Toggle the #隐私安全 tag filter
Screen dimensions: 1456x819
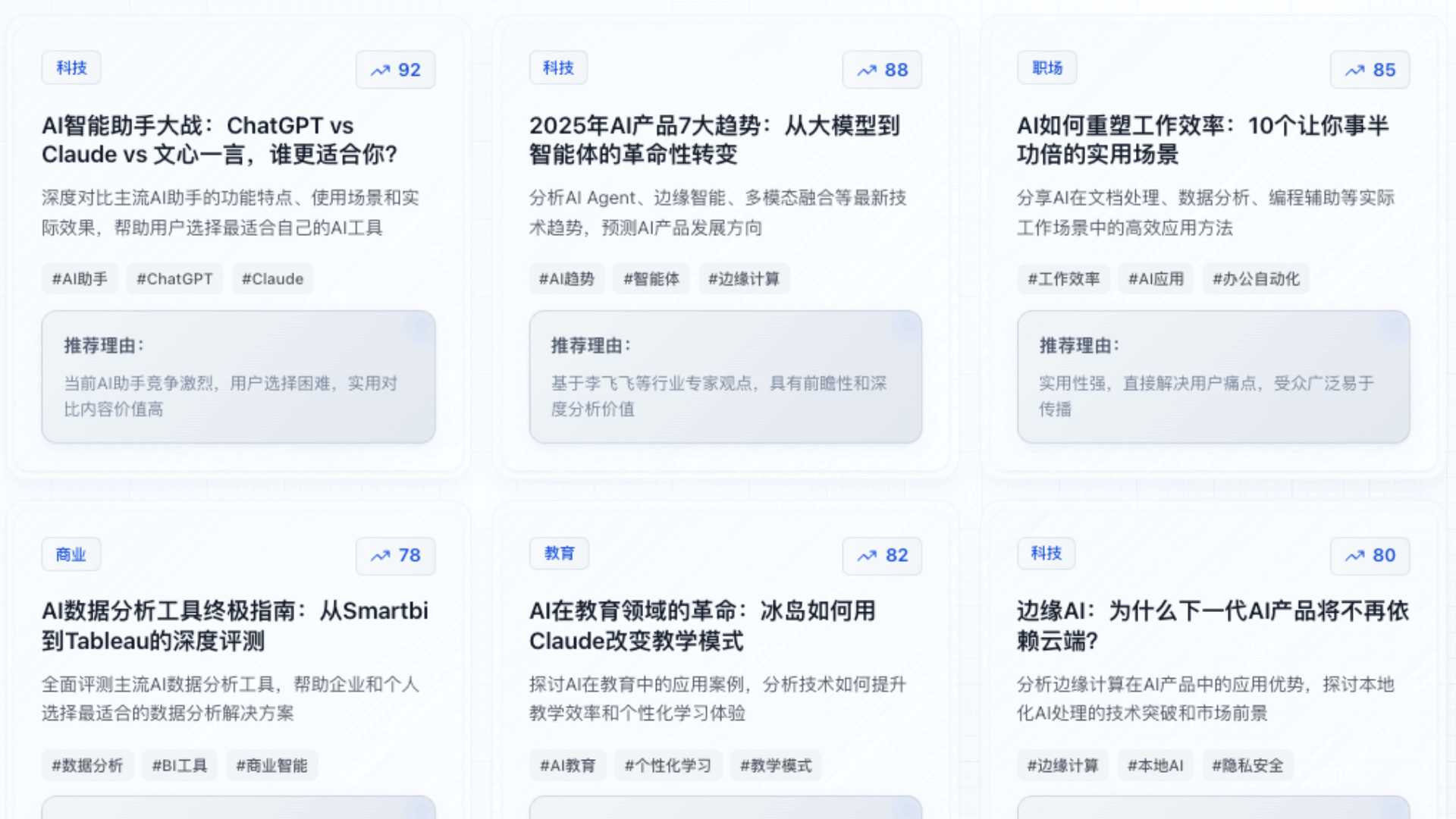tap(1247, 765)
